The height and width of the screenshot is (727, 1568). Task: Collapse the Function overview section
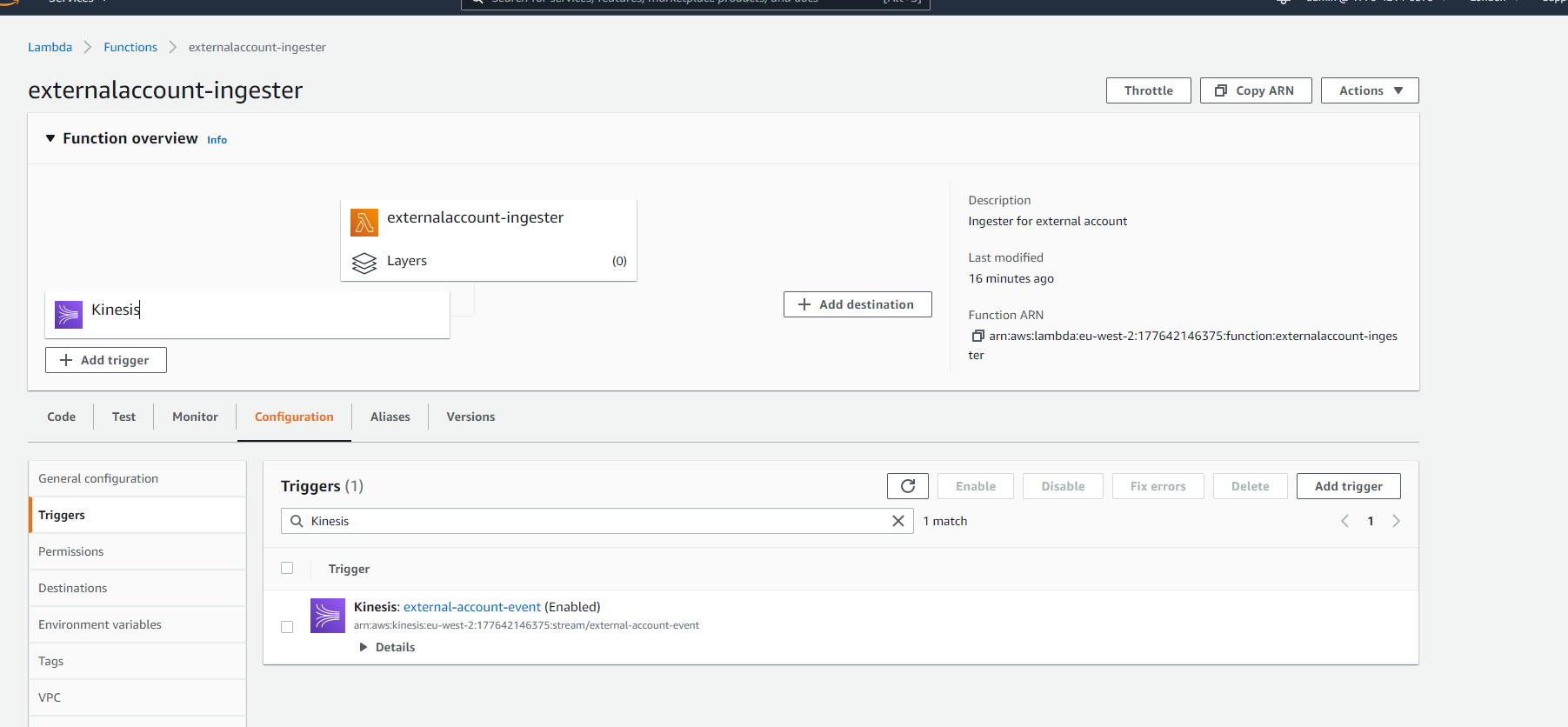point(50,138)
